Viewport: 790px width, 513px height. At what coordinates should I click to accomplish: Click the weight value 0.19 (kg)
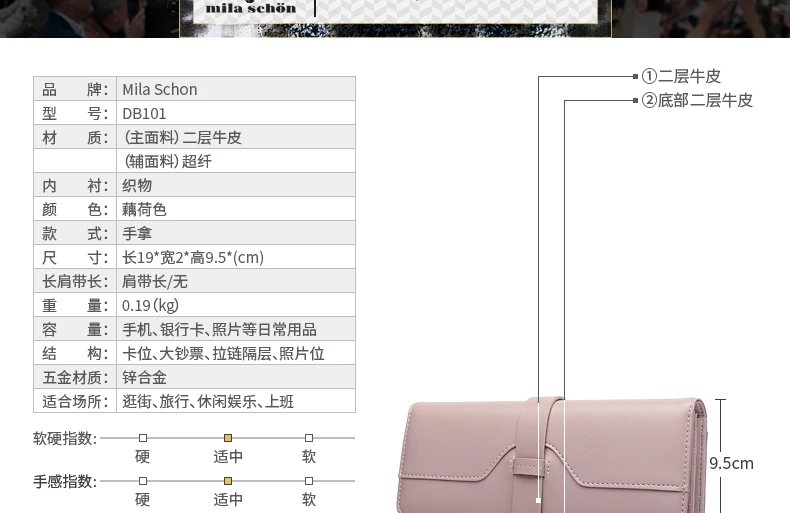[x=150, y=305]
